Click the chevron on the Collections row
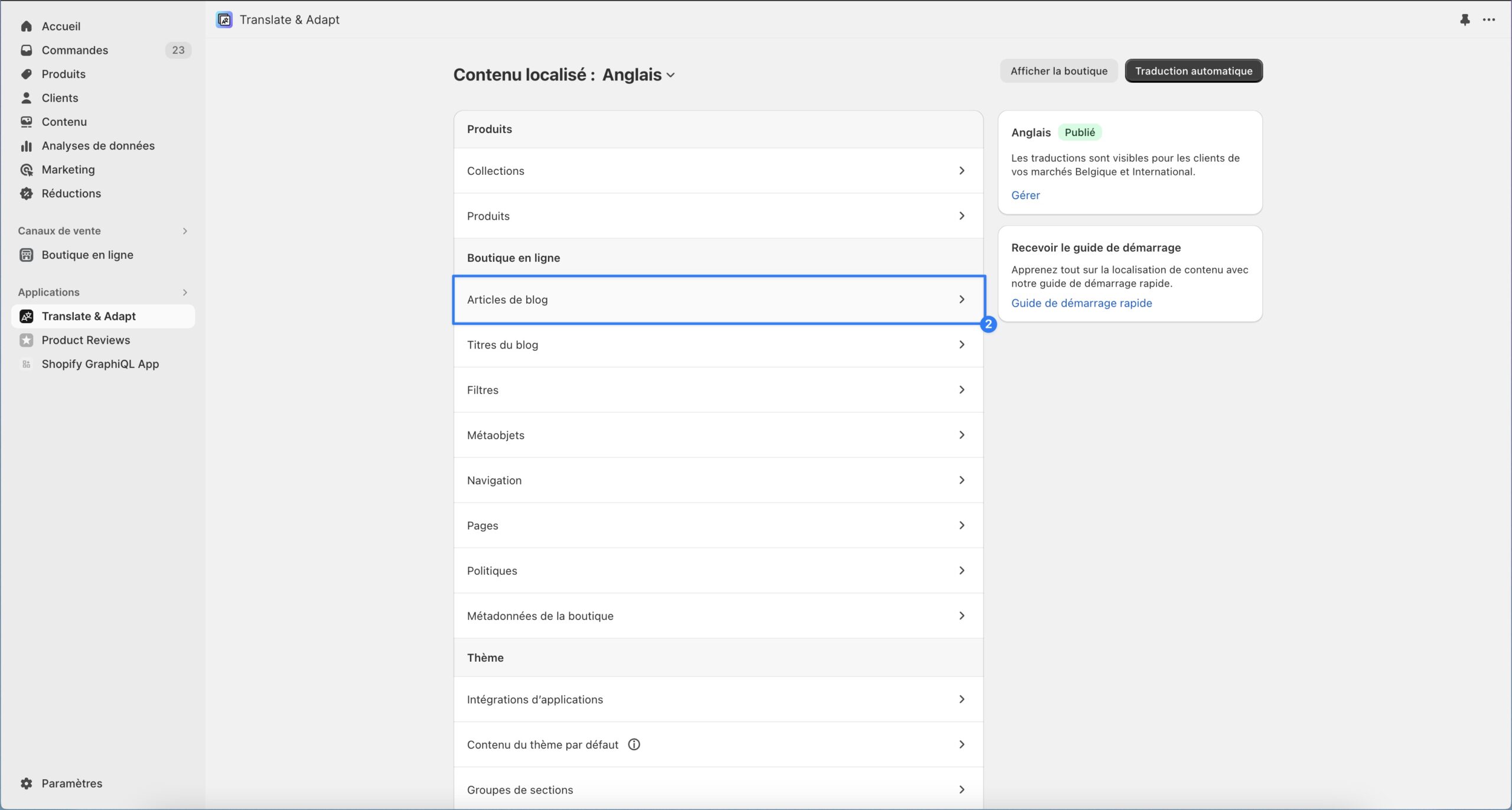This screenshot has width=1512, height=810. [x=962, y=171]
